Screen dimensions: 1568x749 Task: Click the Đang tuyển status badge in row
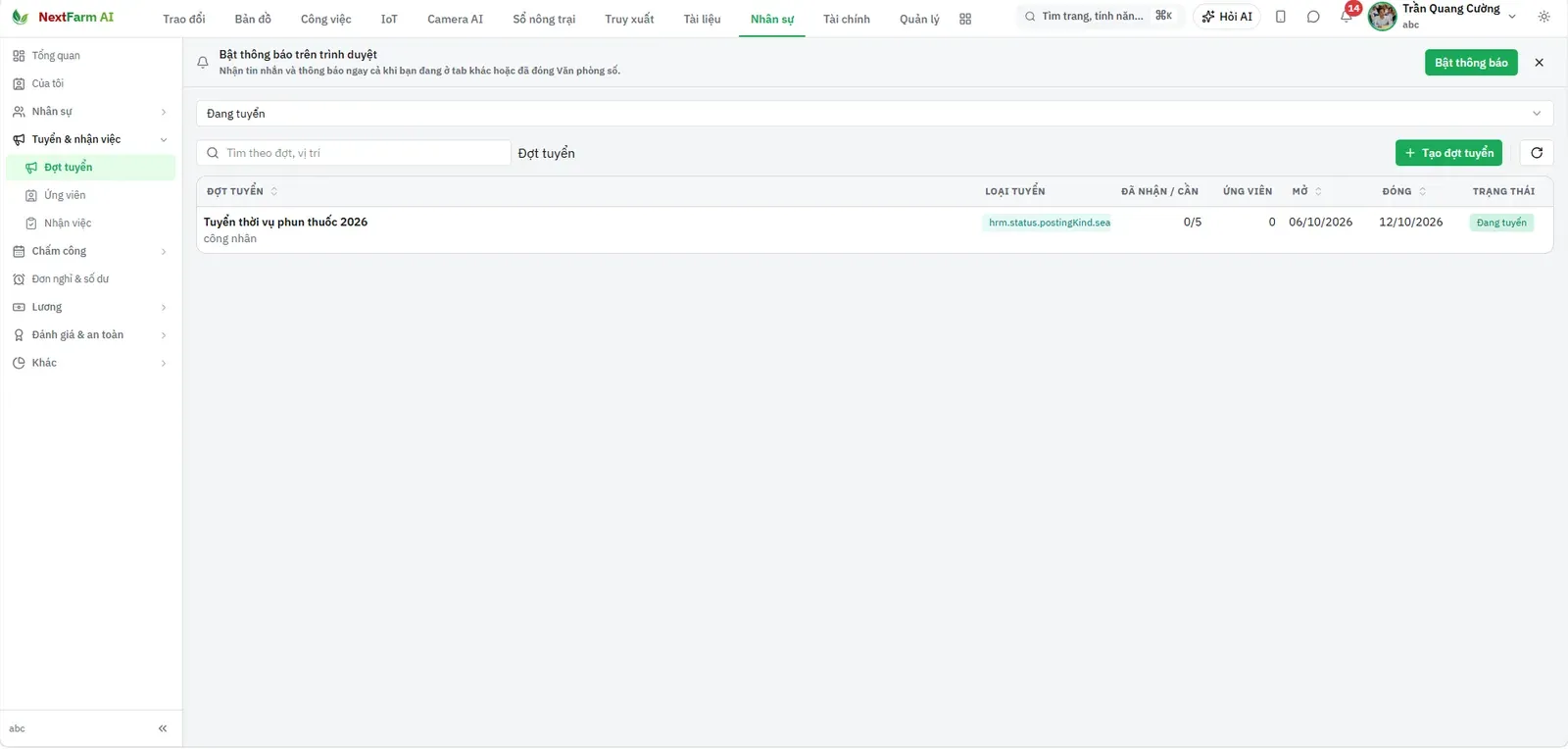(1501, 223)
